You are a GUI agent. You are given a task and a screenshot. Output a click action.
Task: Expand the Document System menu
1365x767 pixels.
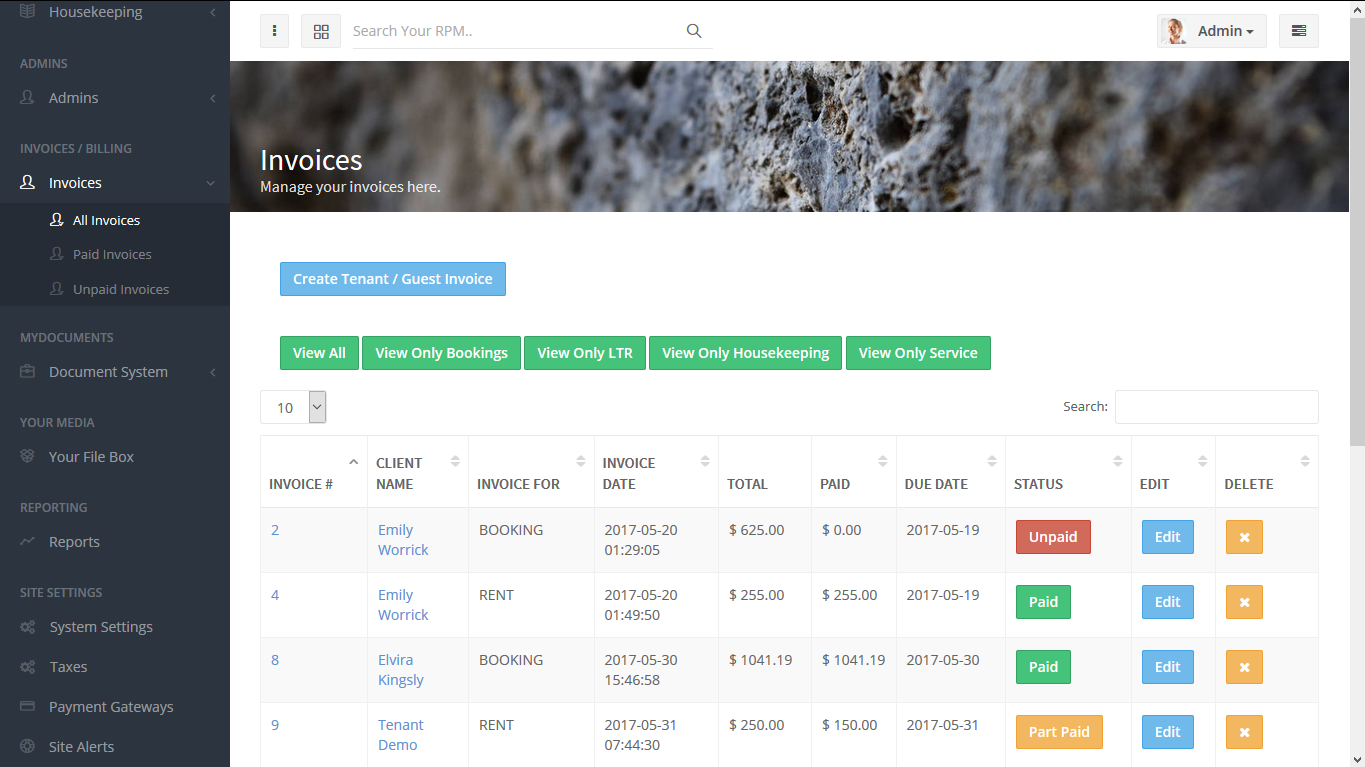[115, 372]
